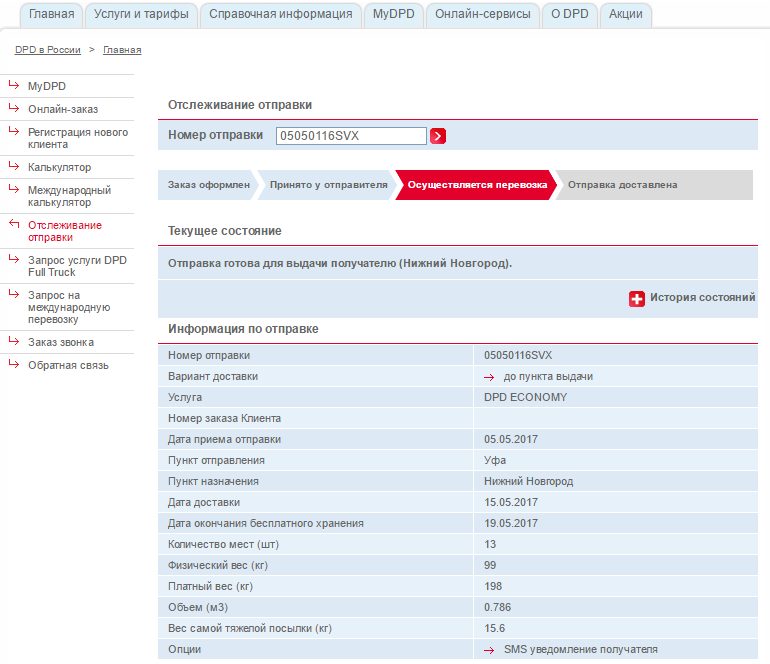Viewport: 770px width, 664px height.
Task: Open Международный калькулятор link
Action: pyautogui.click(x=69, y=196)
